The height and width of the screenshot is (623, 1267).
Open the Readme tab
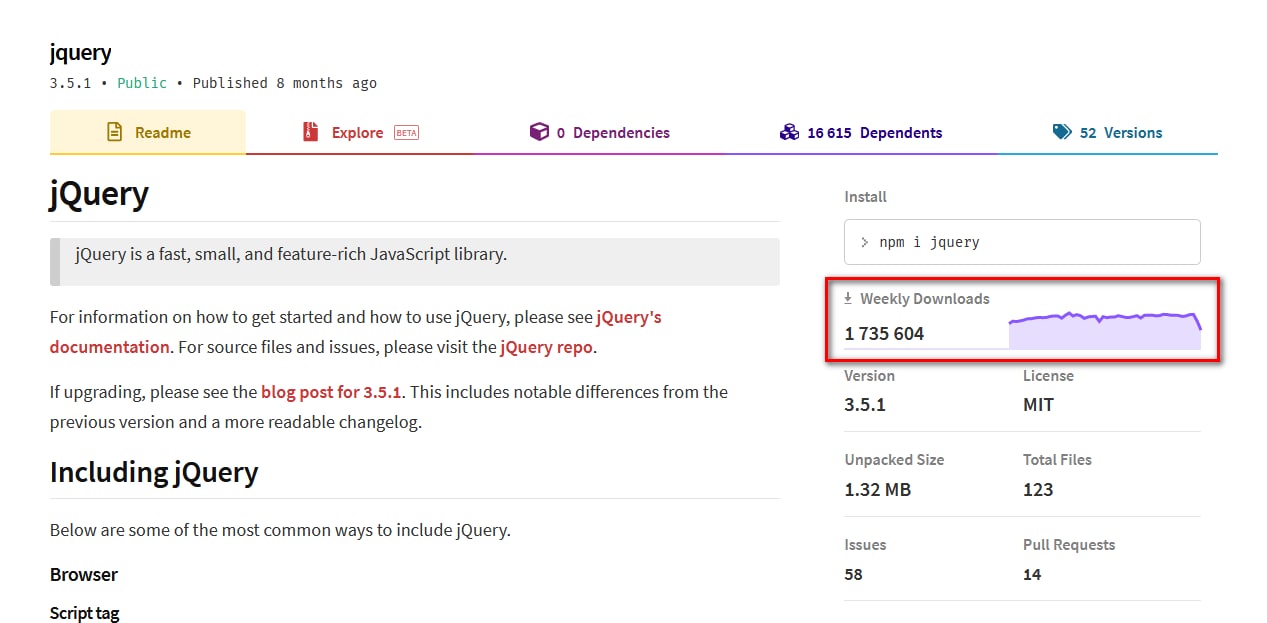click(148, 132)
